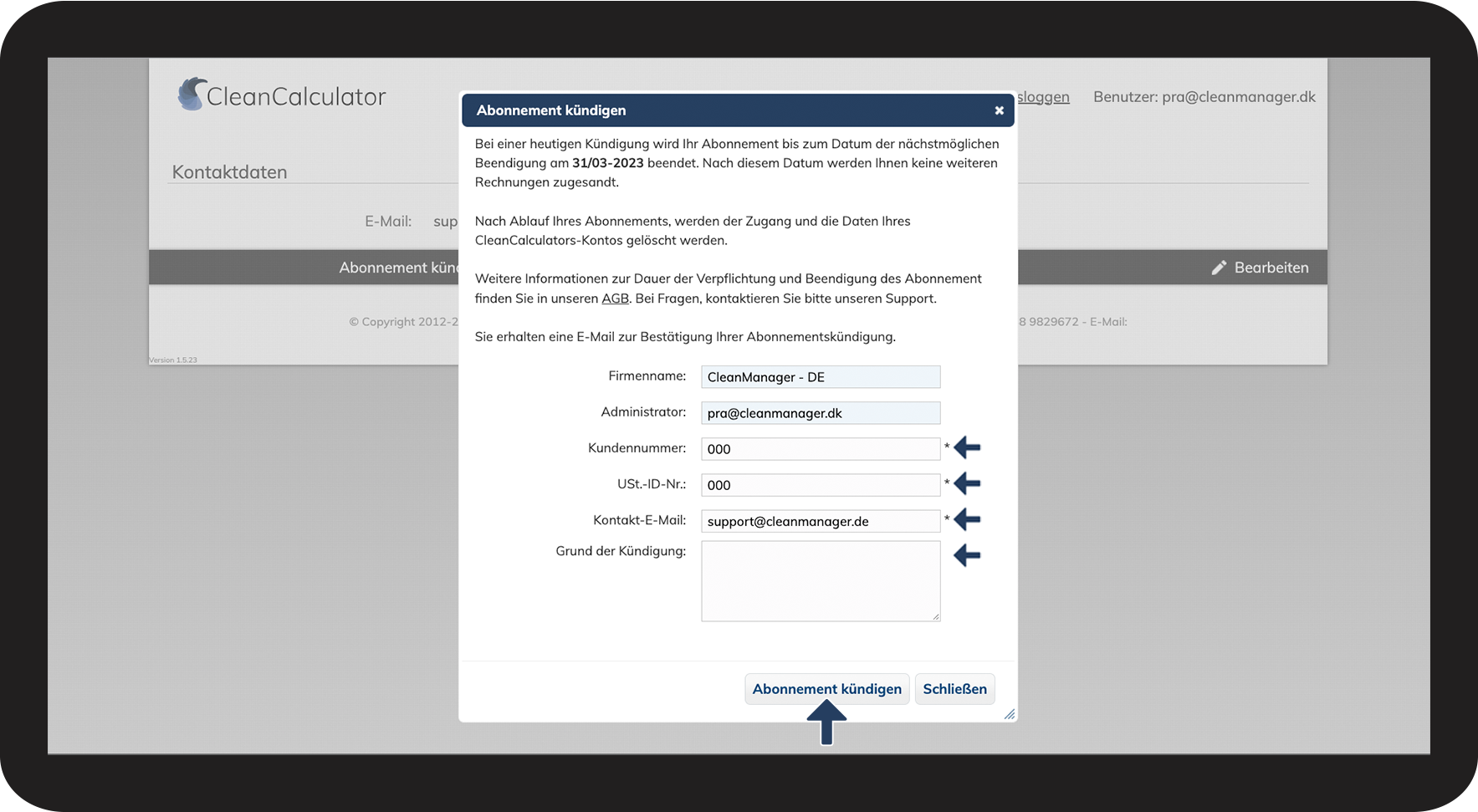Click the Schließen button
The image size is (1478, 812).
coord(954,689)
